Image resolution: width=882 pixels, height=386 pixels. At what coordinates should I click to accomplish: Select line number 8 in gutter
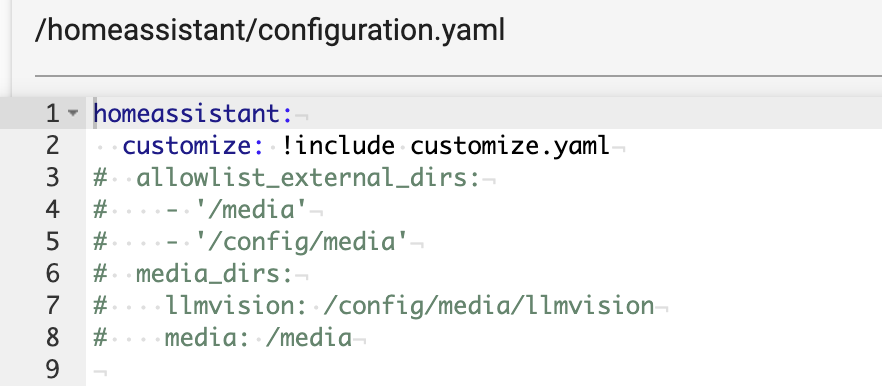[52, 338]
